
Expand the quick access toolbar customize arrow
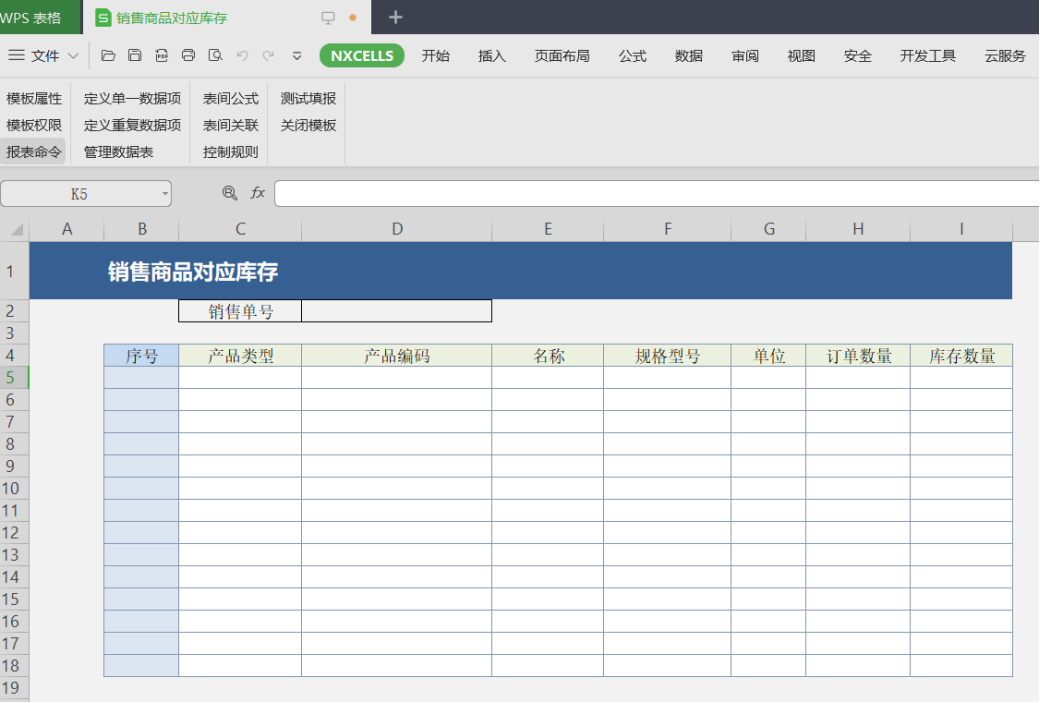[x=297, y=56]
